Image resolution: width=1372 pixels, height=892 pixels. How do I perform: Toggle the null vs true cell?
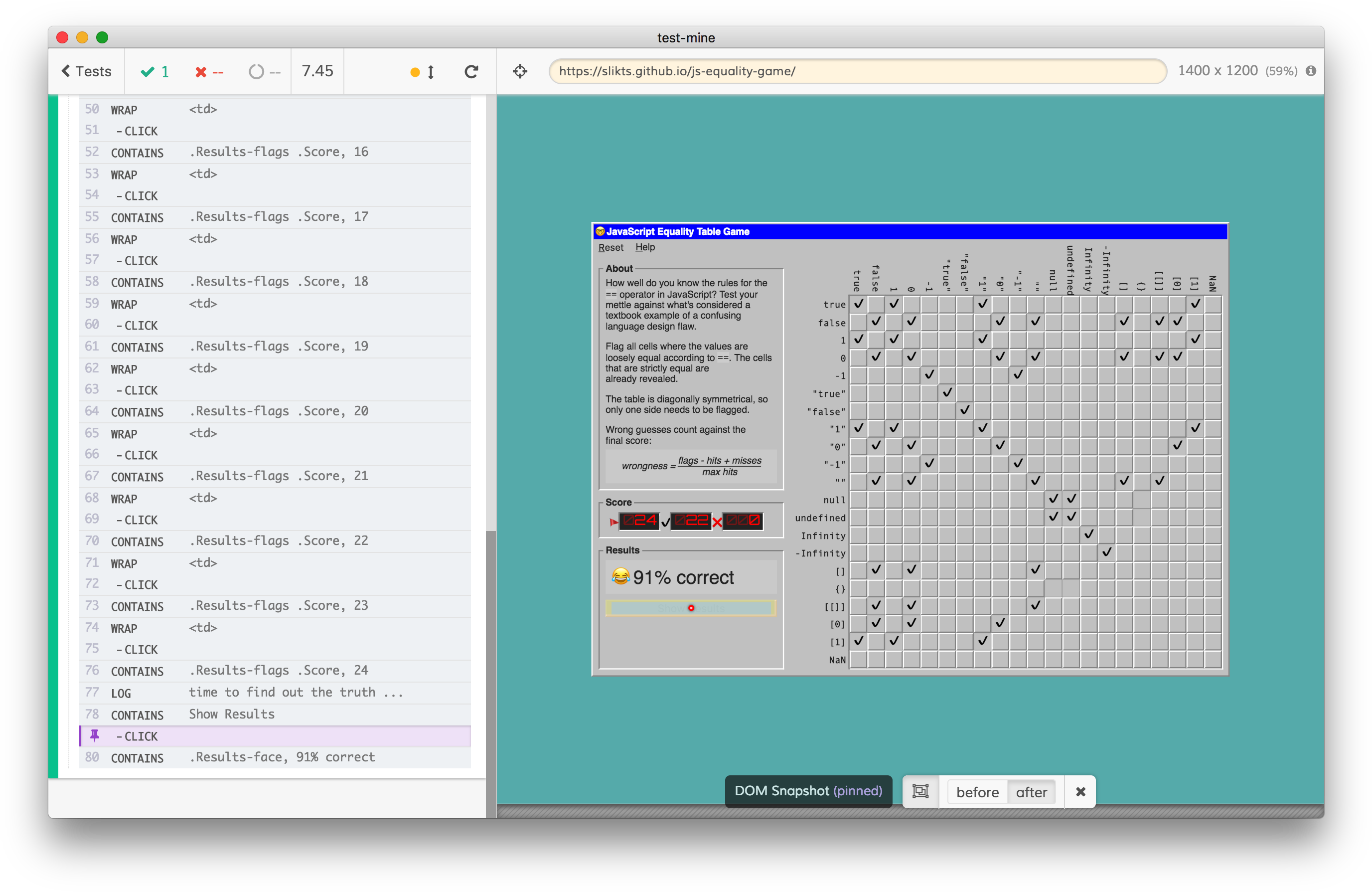[858, 499]
